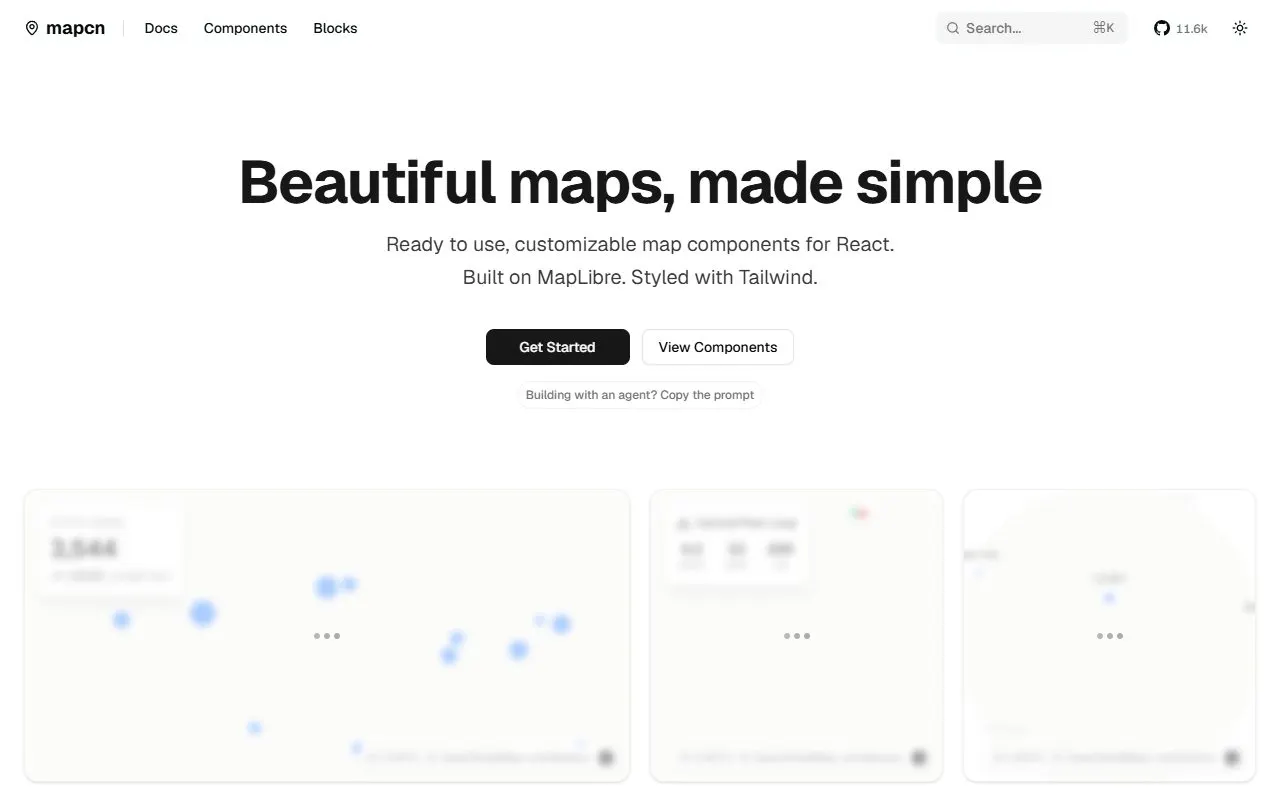Open the rightmost map preview card
The width and height of the screenshot is (1280, 800).
coord(1109,635)
